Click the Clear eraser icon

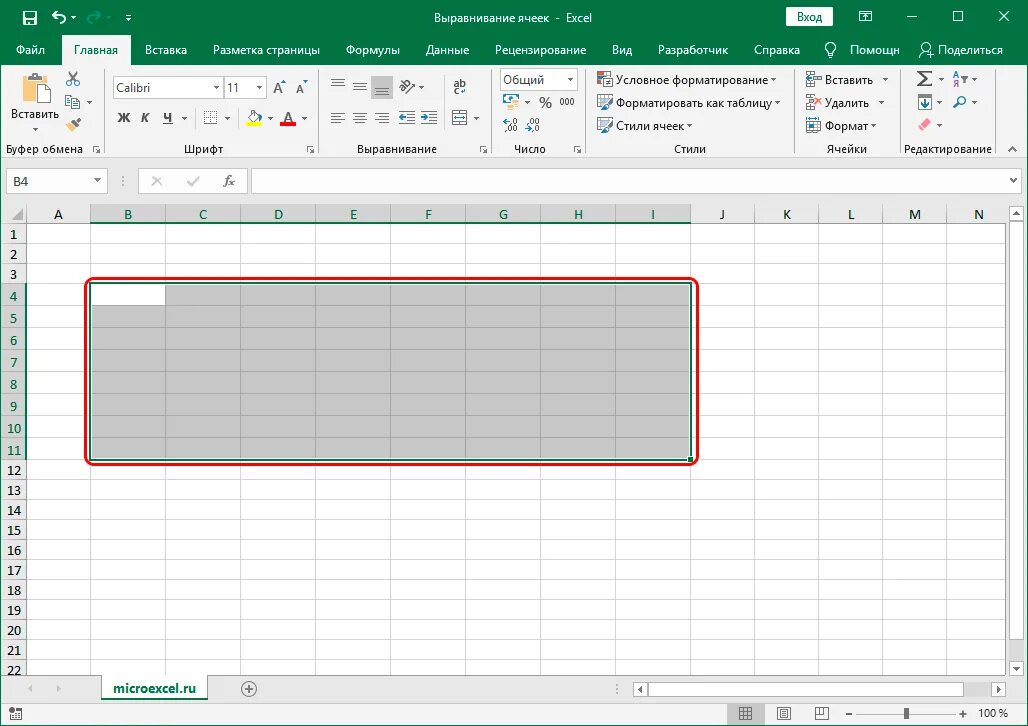[924, 125]
